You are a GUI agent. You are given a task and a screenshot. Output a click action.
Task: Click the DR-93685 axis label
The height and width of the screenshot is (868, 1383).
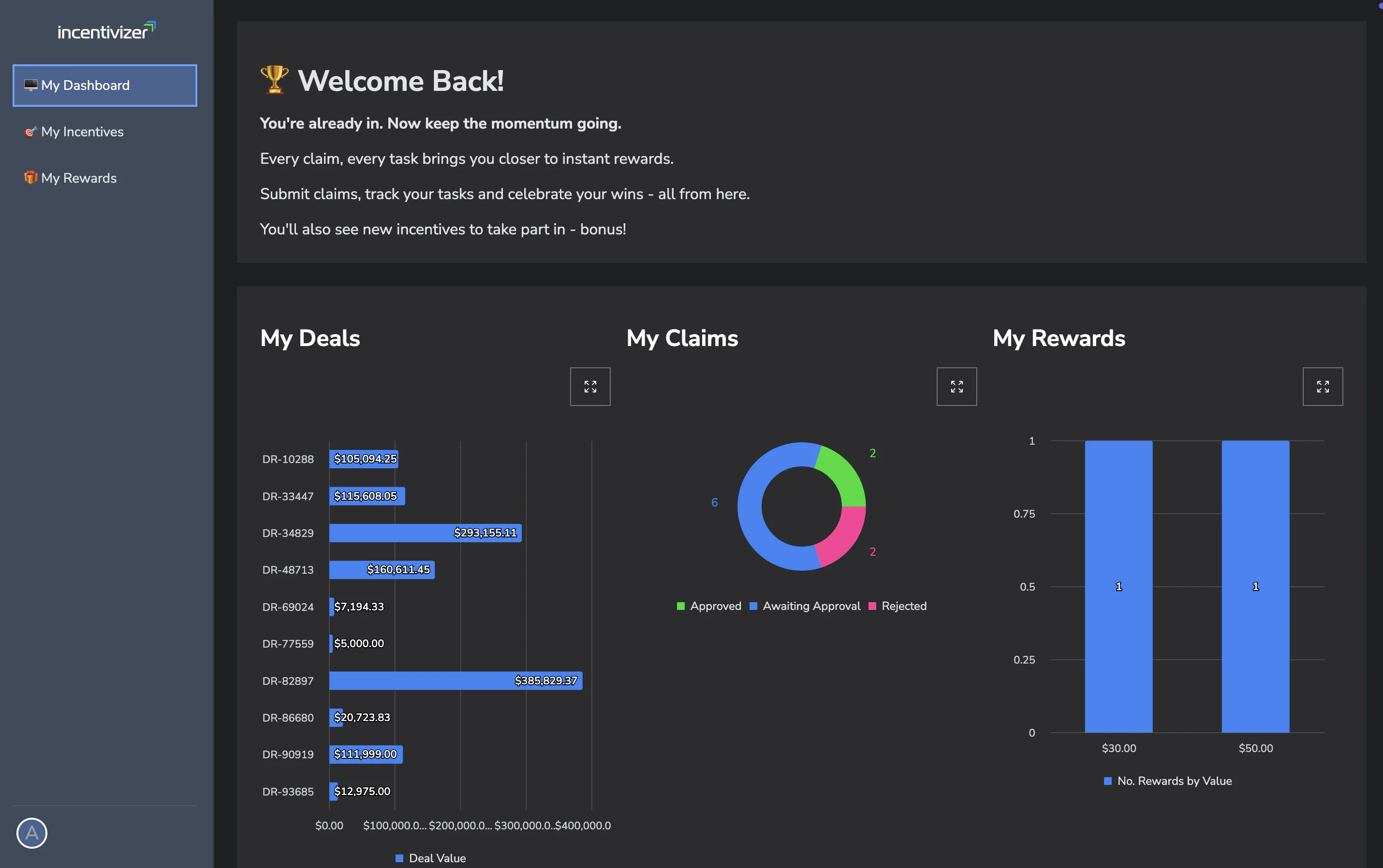pyautogui.click(x=288, y=792)
